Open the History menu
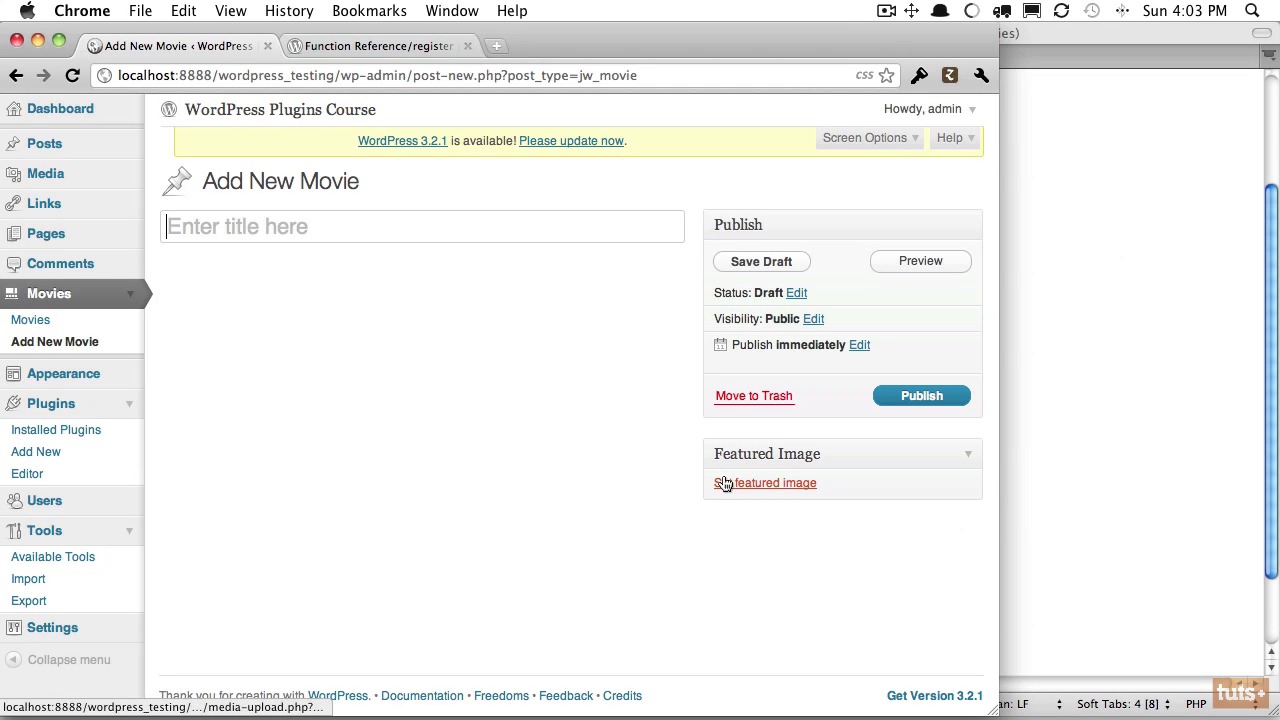 tap(289, 11)
